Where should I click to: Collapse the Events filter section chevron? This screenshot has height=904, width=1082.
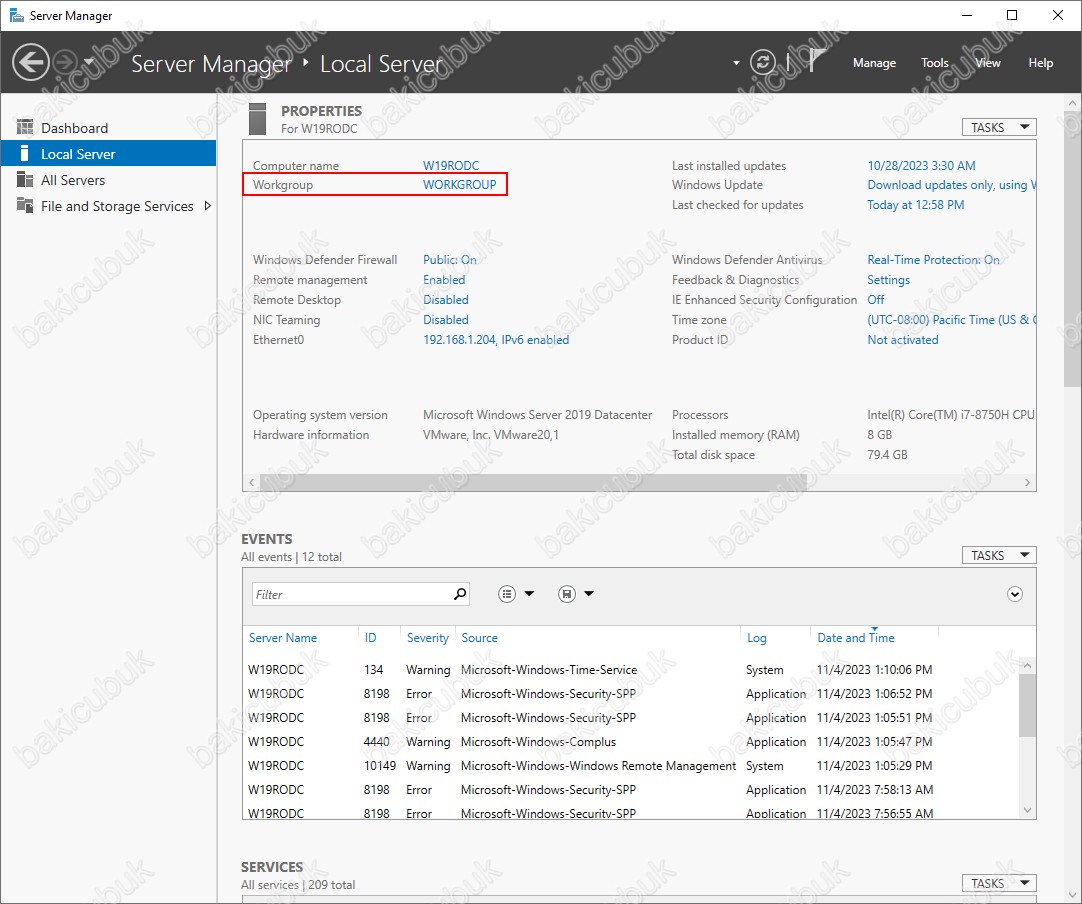1014,594
